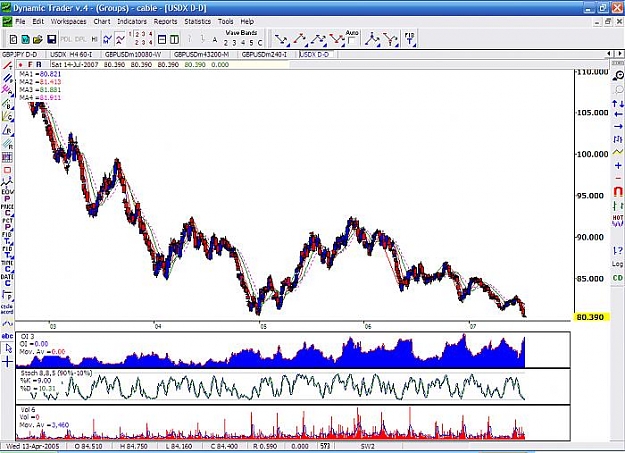Select the EOW P projection tool
The width and height of the screenshot is (625, 453).
pos(7,195)
